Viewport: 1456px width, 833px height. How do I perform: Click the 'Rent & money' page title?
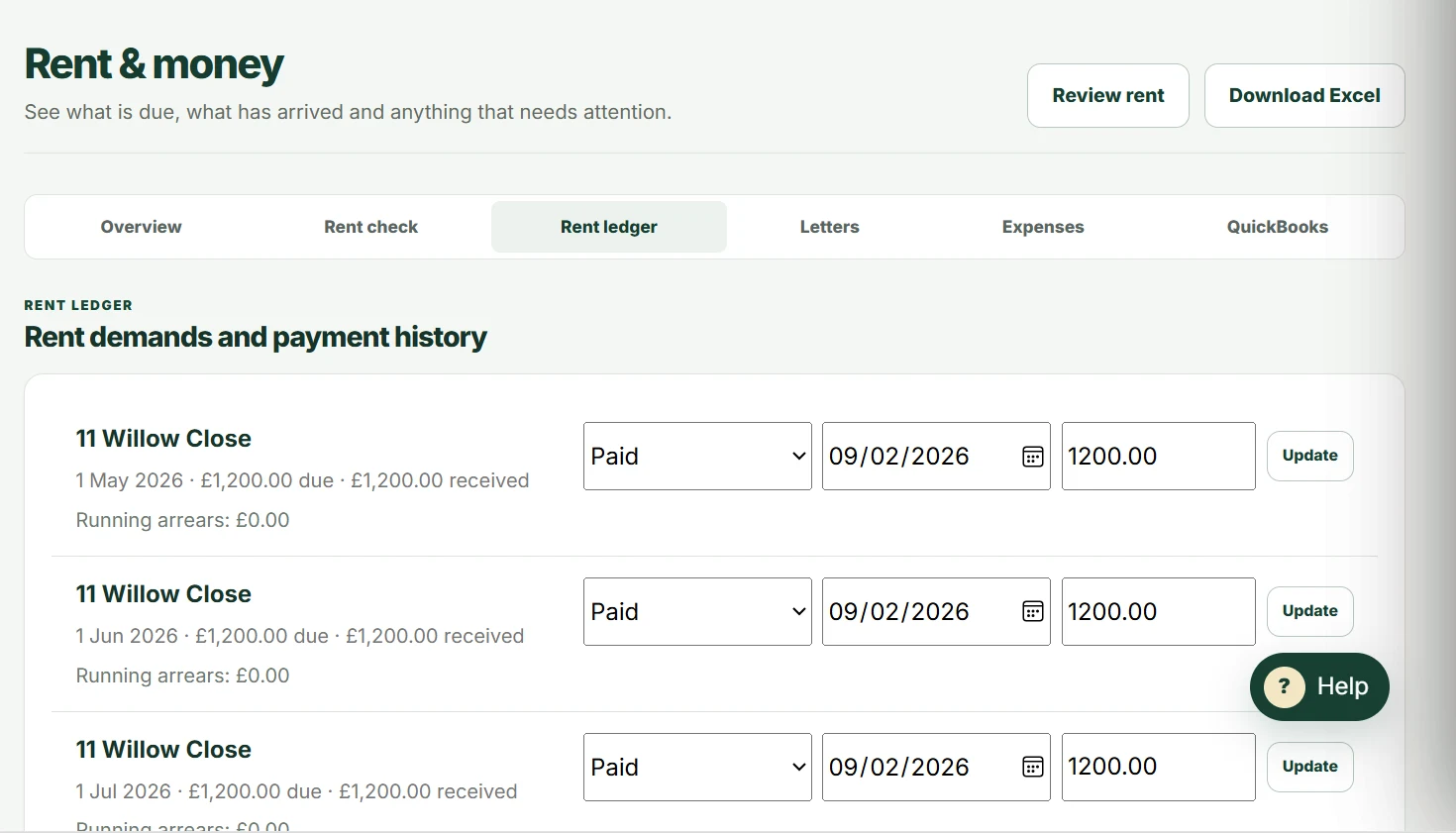pyautogui.click(x=154, y=64)
